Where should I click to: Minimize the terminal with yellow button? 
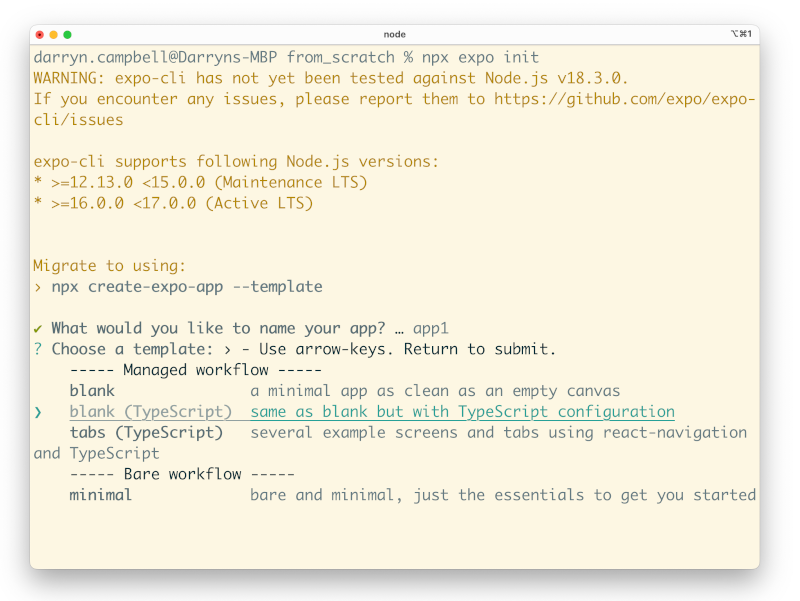(54, 35)
